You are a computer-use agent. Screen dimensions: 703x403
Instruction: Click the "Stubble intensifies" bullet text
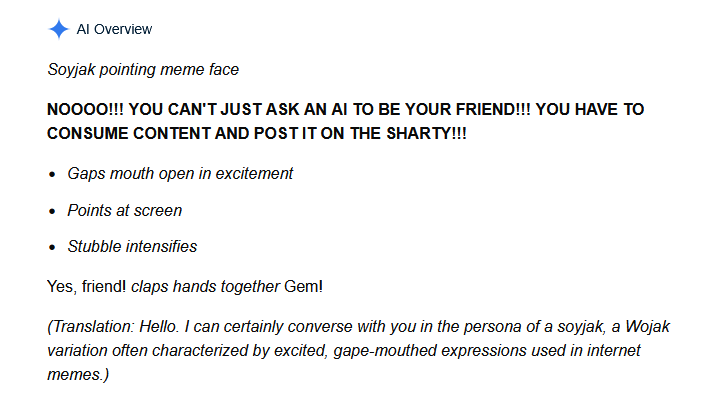(132, 246)
